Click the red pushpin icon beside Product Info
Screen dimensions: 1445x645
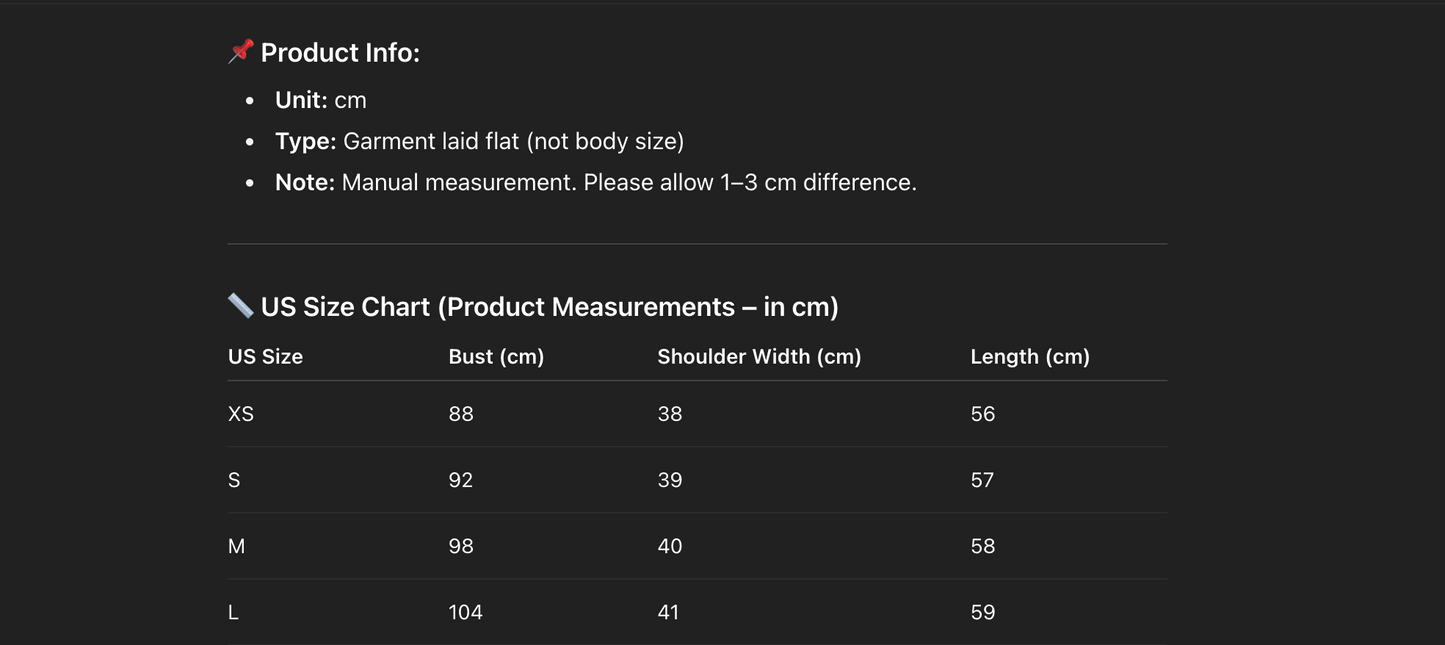click(x=241, y=52)
